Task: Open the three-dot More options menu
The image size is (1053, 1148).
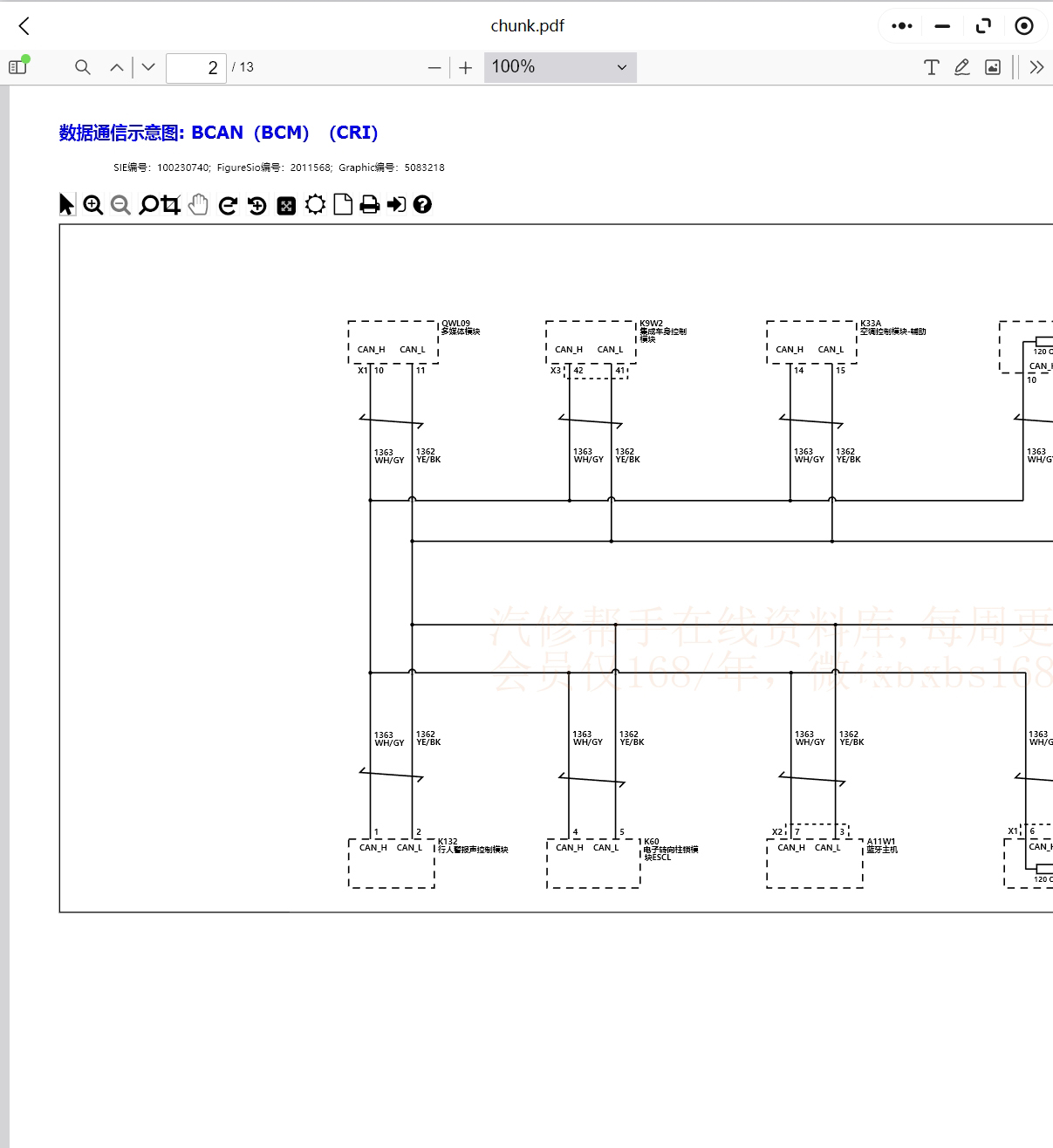Action: [x=900, y=26]
